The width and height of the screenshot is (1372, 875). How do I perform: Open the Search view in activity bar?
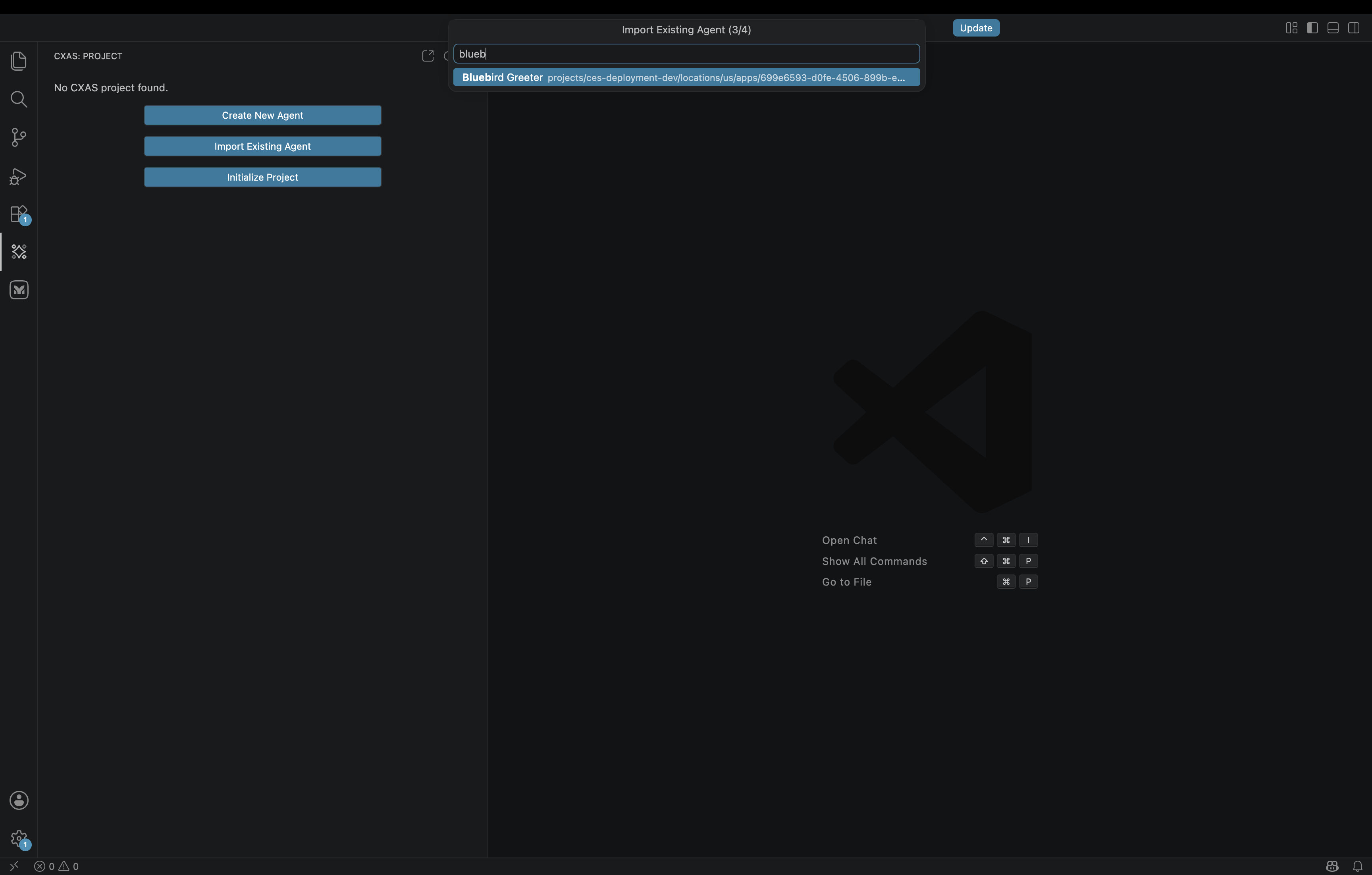[19, 99]
